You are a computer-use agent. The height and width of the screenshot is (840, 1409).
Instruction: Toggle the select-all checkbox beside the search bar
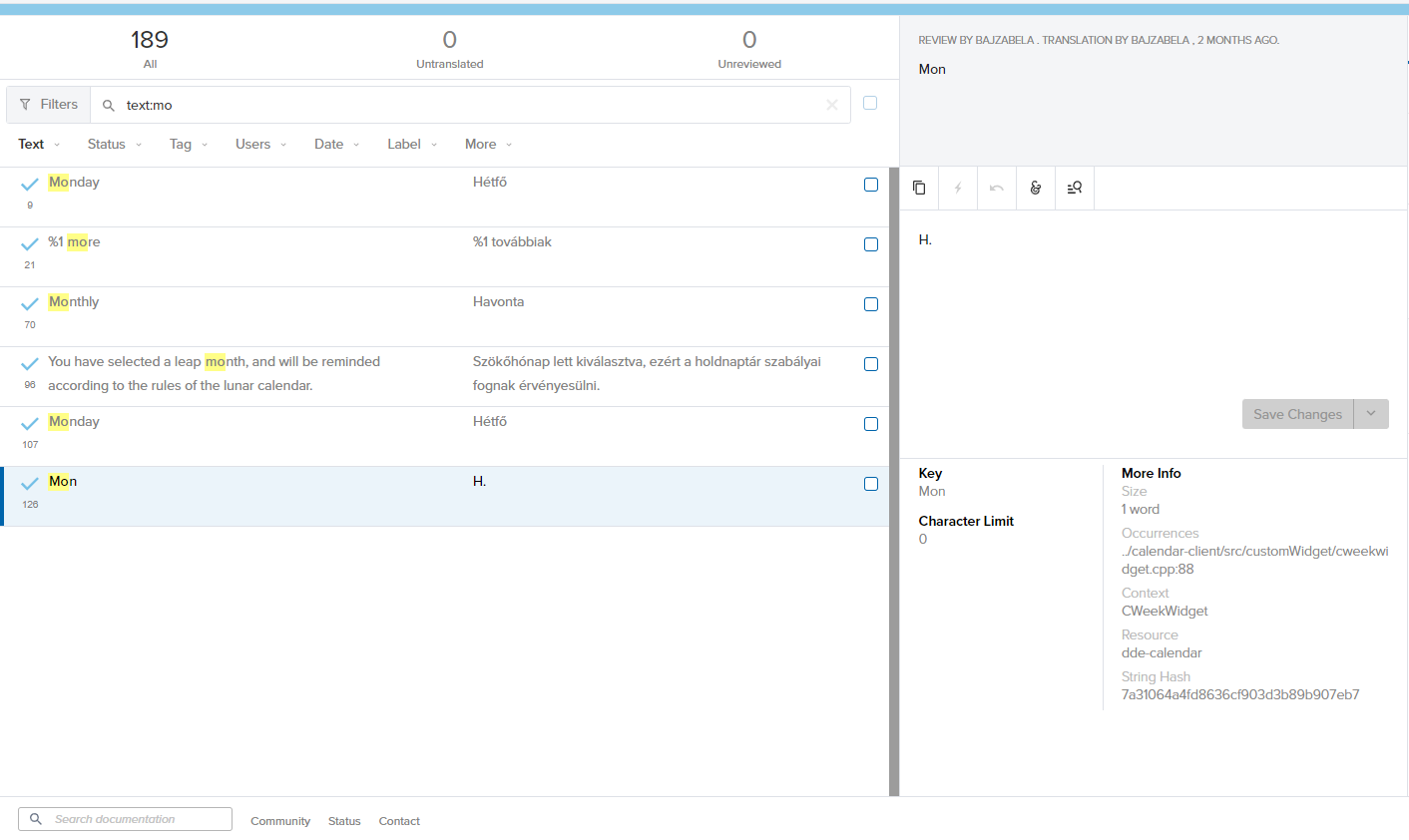(870, 103)
